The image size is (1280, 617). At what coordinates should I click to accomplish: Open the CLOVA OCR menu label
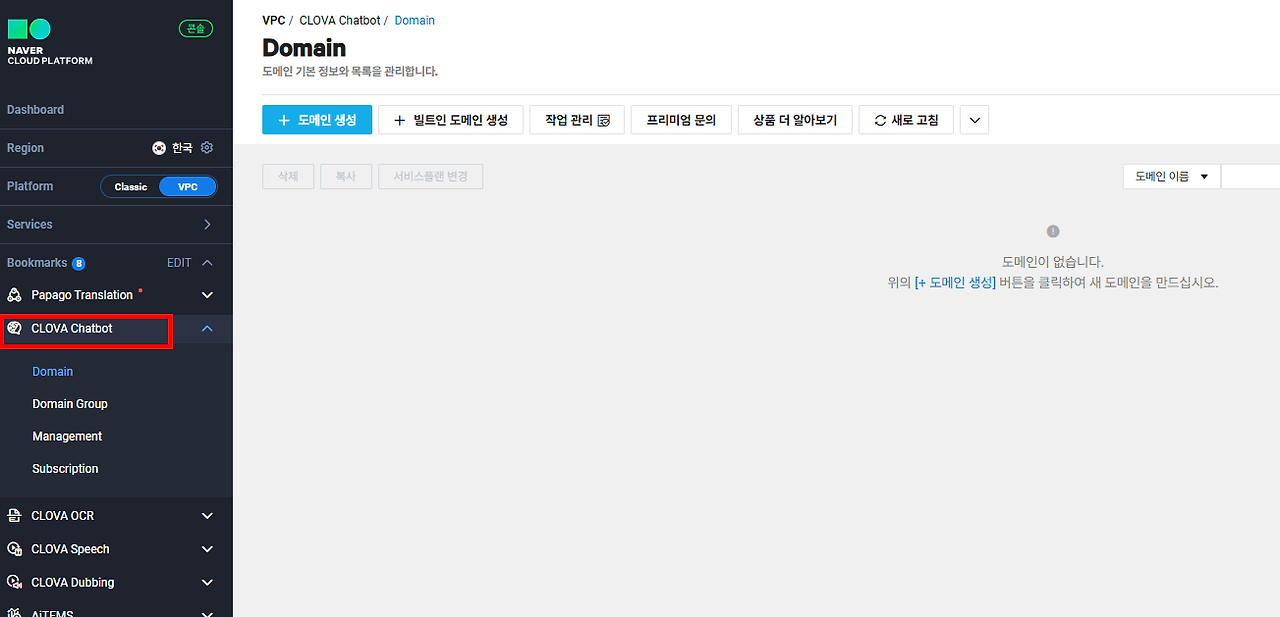coord(62,516)
